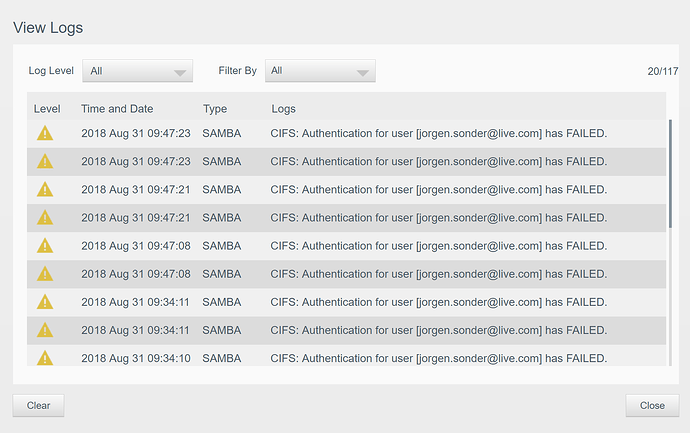Viewport: 690px width, 433px height.
Task: Select SAMBA type in the 09:34:10 row
Action: 221,358
